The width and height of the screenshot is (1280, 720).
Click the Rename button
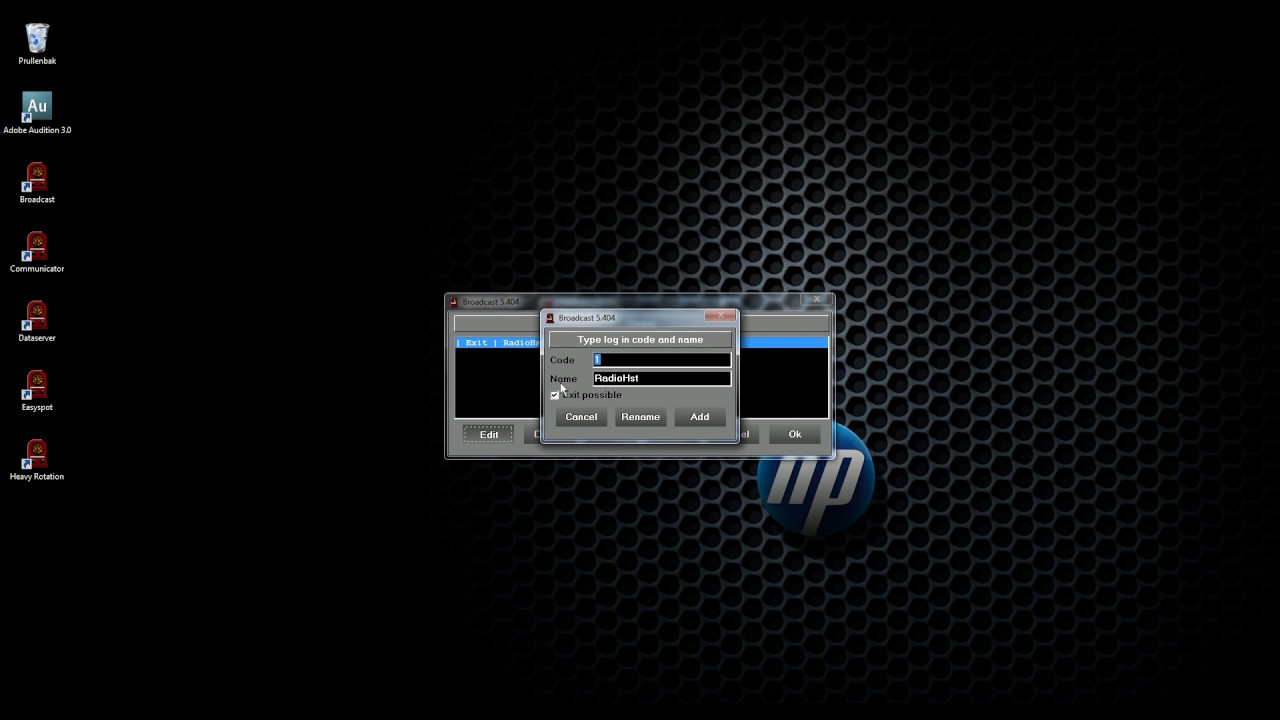640,417
